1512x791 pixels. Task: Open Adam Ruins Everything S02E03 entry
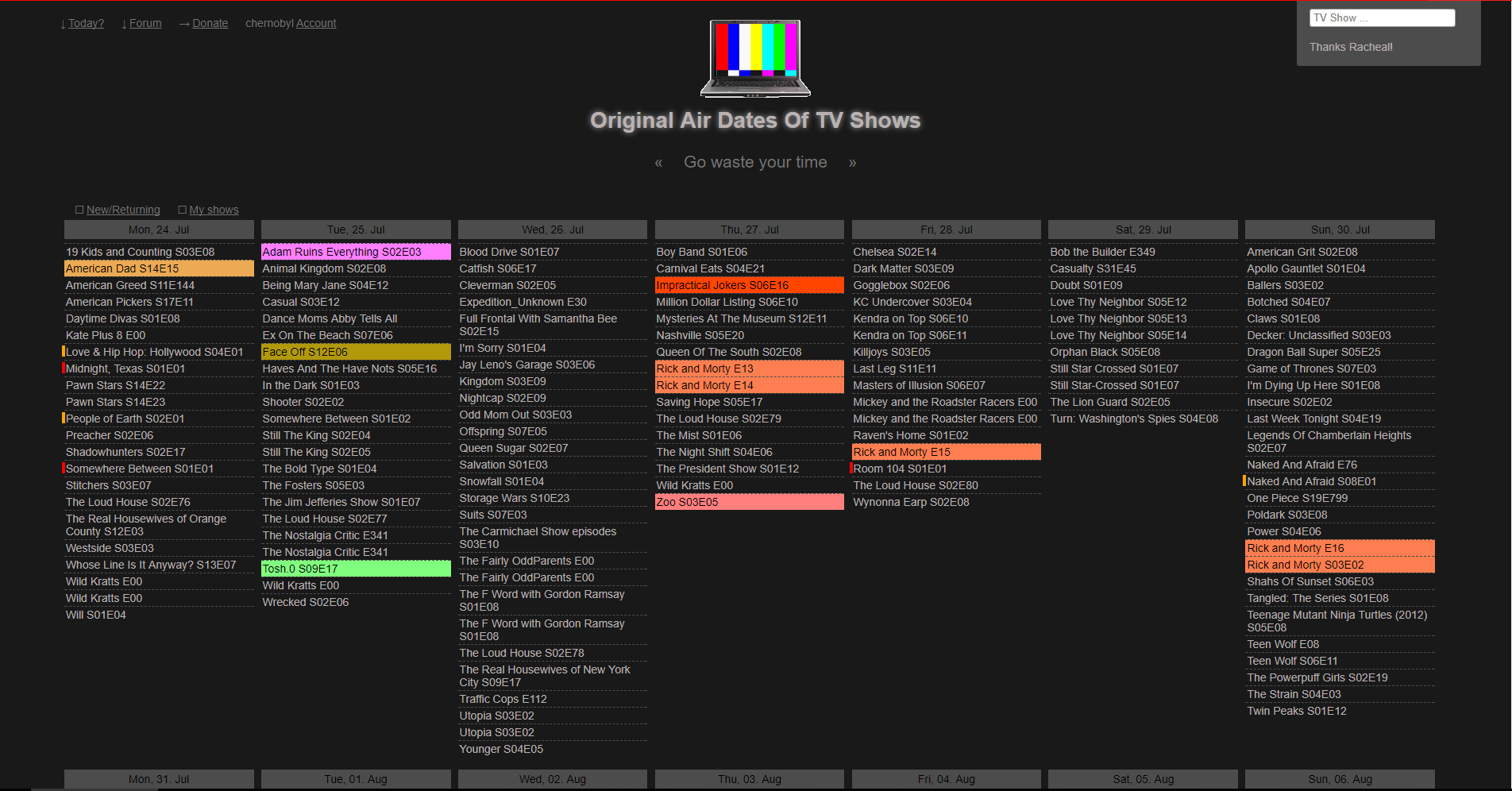tap(356, 252)
